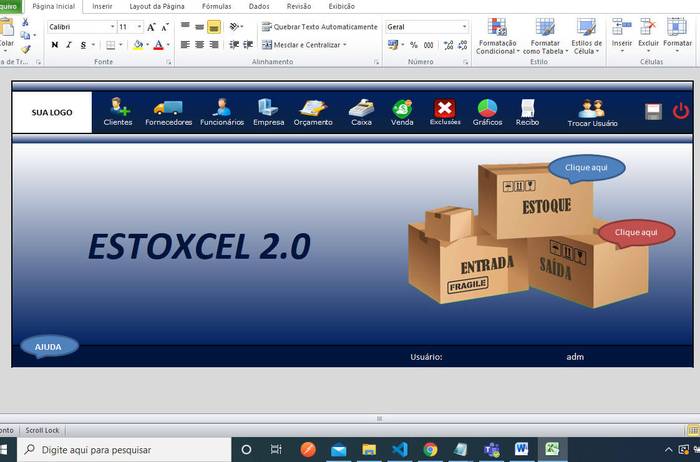Image resolution: width=700 pixels, height=462 pixels.
Task: Open the Clientes module
Action: pos(119,112)
